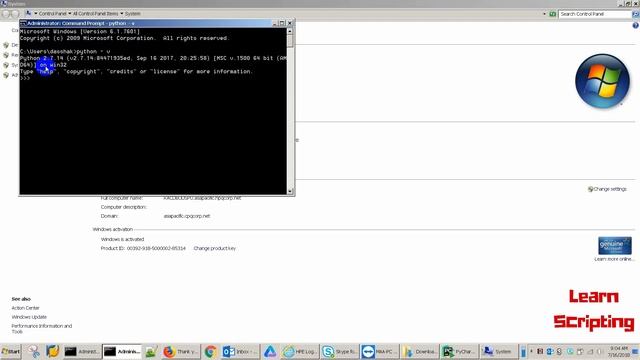This screenshot has height=360, width=640.
Task: Focus the 'Search Control Panel' box
Action: [x=595, y=14]
